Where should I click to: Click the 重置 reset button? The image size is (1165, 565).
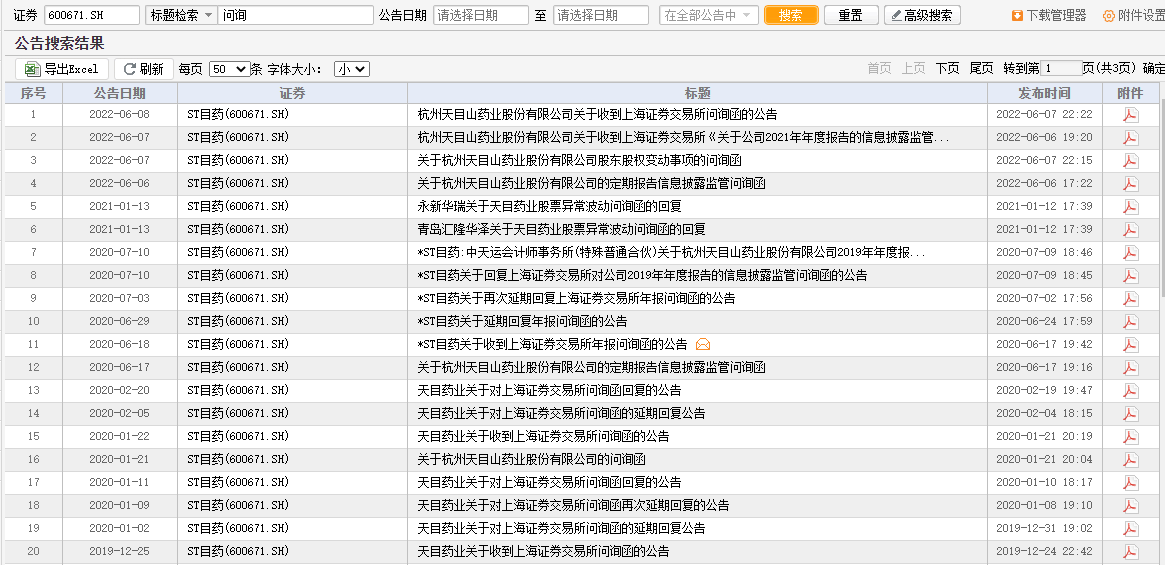pos(850,15)
